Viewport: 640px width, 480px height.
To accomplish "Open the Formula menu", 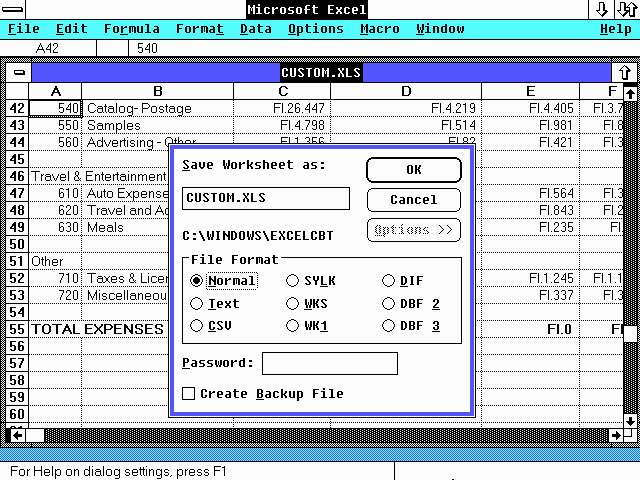I will pos(131,29).
